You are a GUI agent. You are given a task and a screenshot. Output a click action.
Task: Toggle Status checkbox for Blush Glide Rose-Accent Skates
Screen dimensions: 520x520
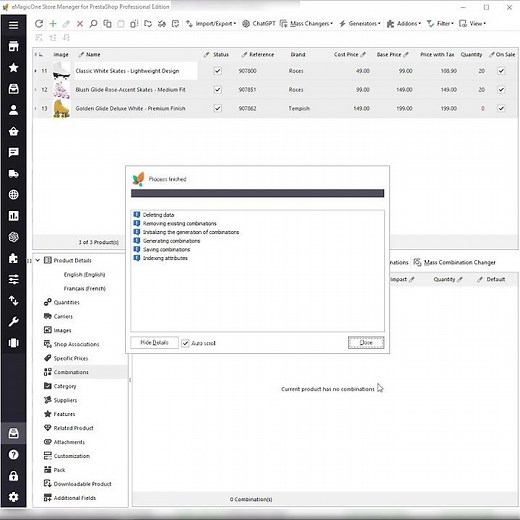tap(218, 89)
